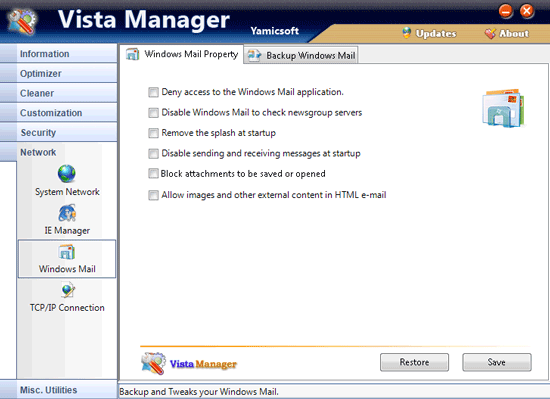Open the System Network globe icon

(x=67, y=174)
